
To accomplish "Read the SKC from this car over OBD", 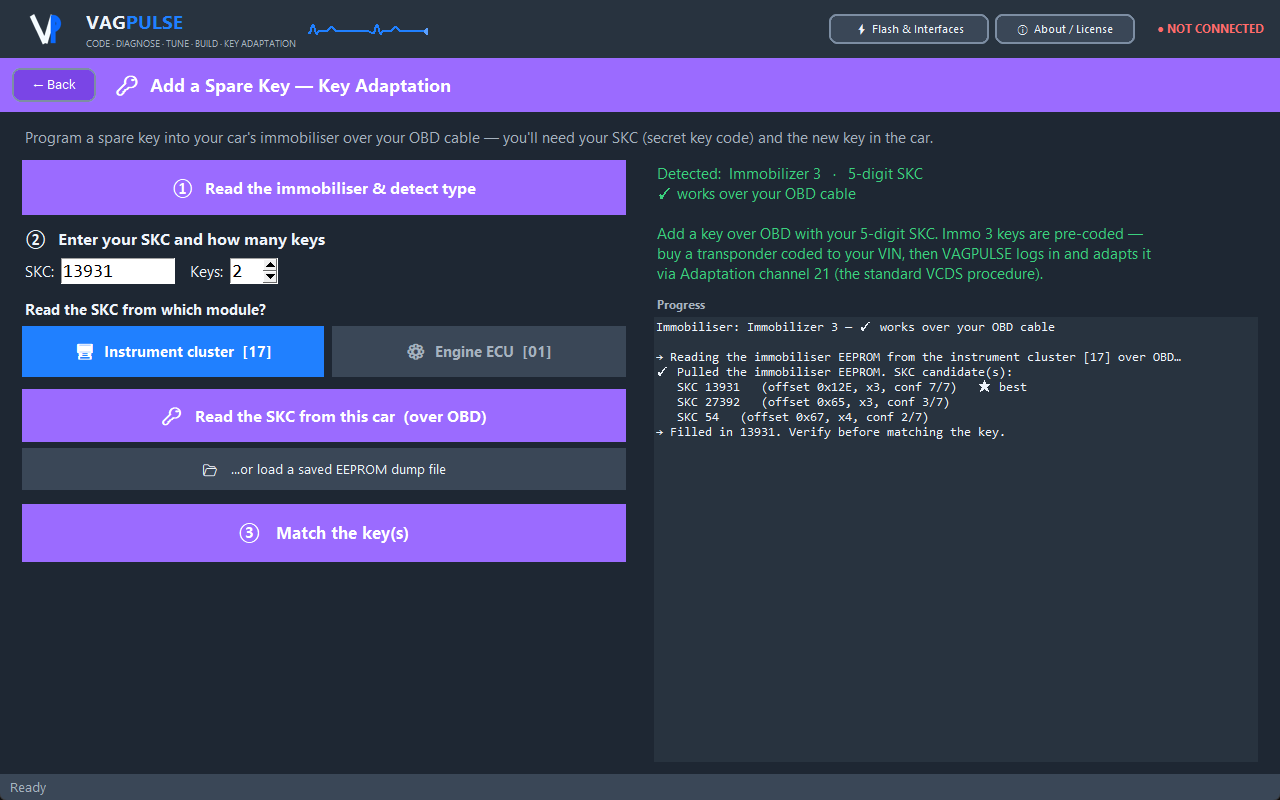I will pos(324,416).
